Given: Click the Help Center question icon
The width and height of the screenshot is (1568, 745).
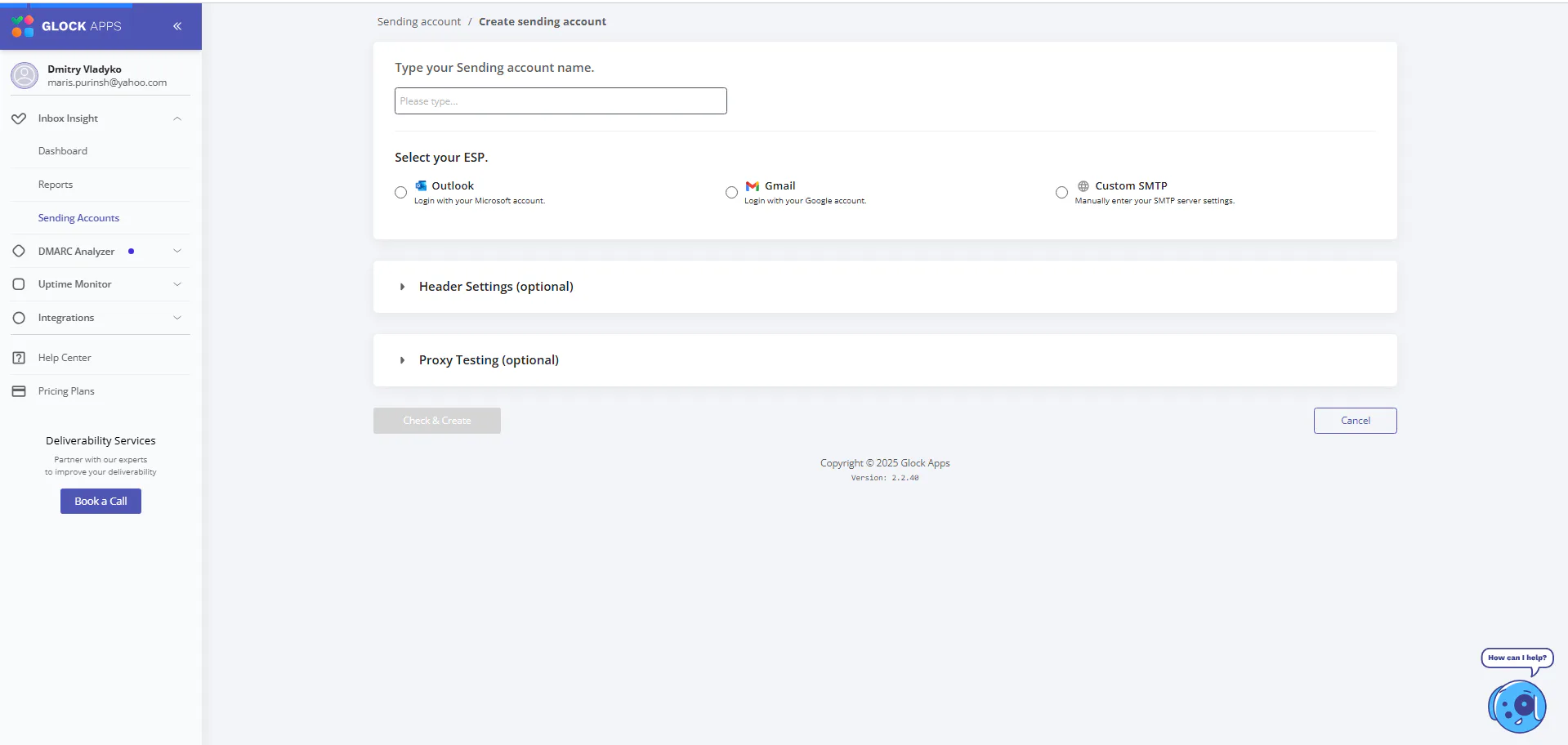Looking at the screenshot, I should pyautogui.click(x=19, y=358).
